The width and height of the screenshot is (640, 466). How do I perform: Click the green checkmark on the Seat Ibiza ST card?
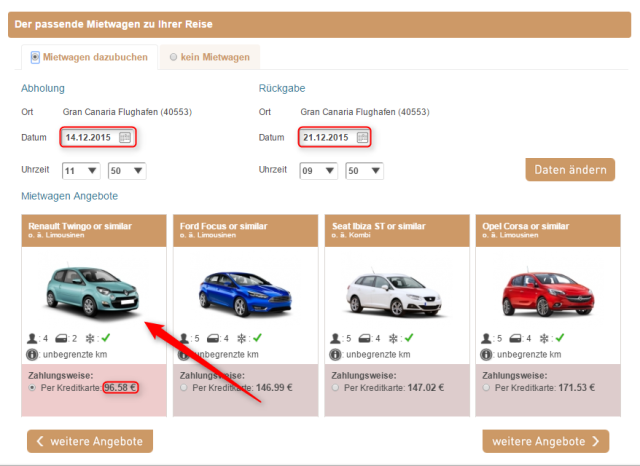tap(409, 337)
